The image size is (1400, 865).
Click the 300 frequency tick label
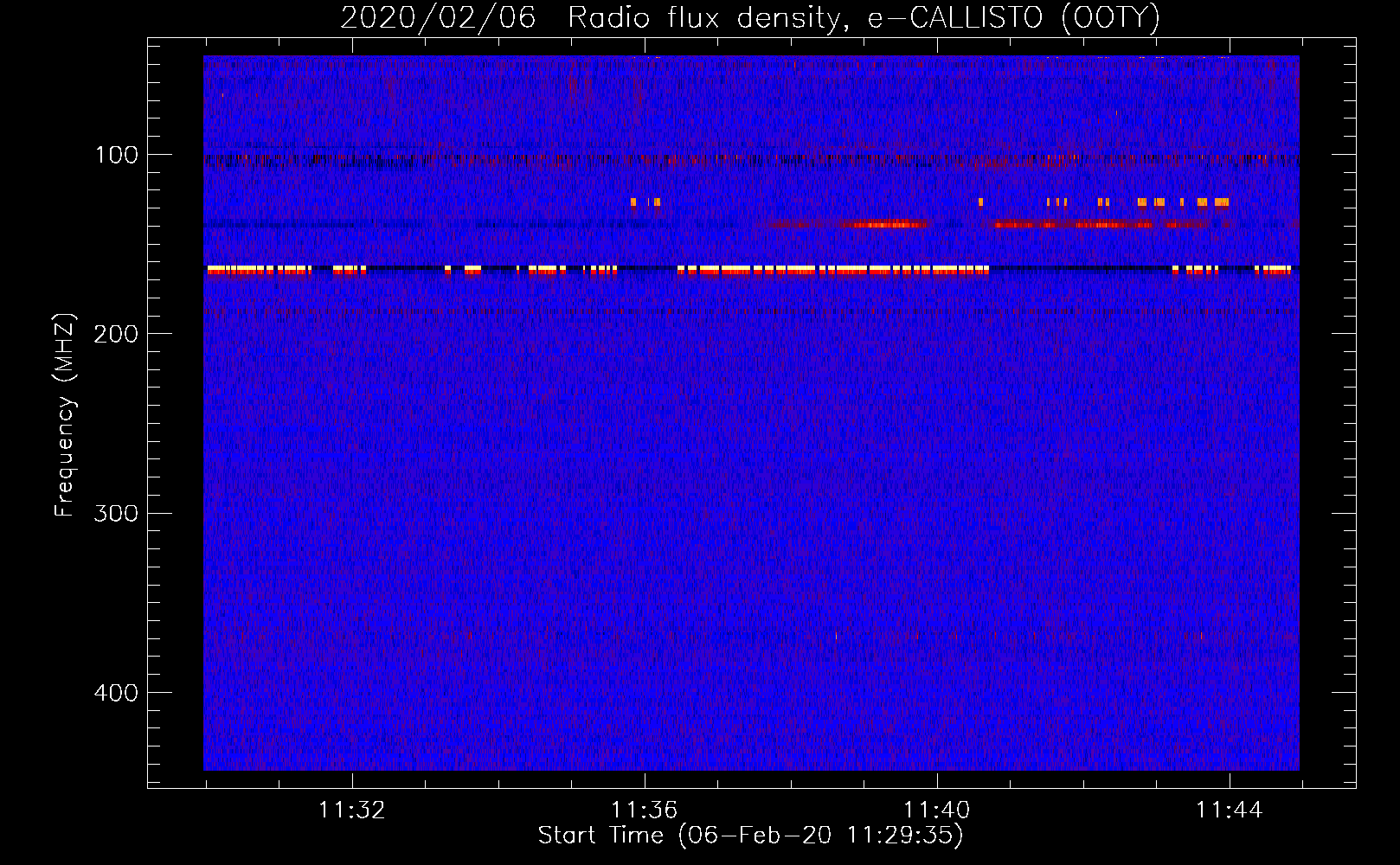(x=116, y=513)
